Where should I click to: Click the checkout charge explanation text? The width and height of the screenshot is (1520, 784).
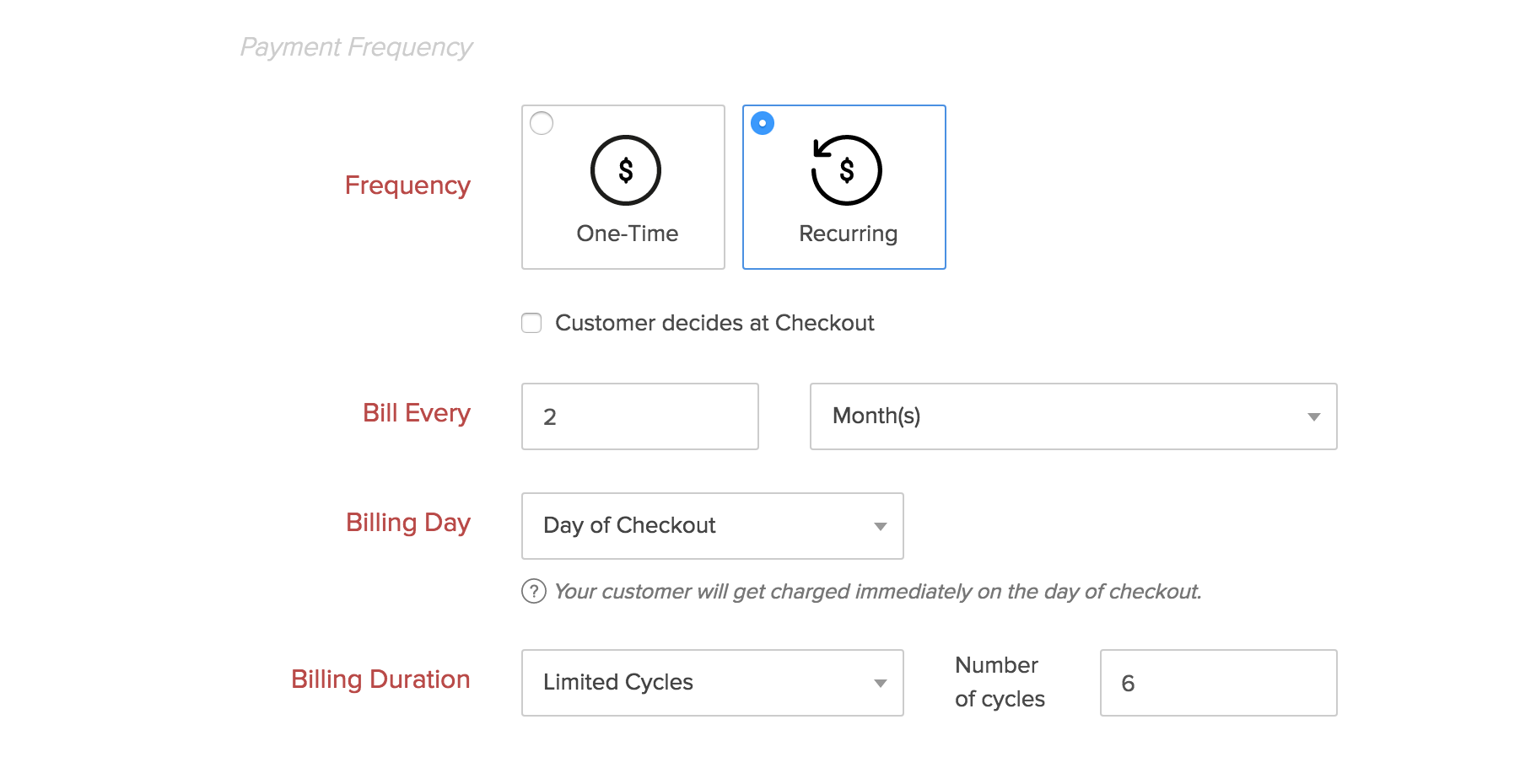click(x=879, y=591)
